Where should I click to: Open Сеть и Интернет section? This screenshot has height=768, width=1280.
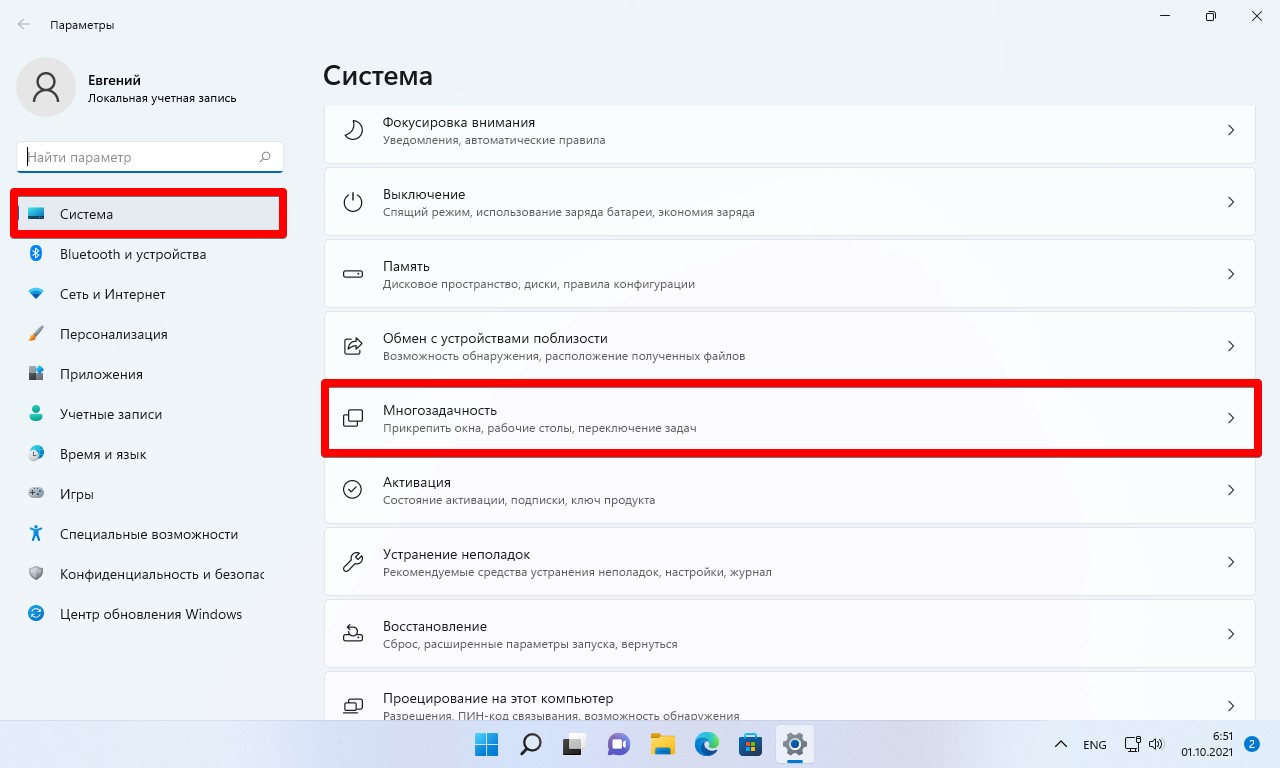click(112, 294)
